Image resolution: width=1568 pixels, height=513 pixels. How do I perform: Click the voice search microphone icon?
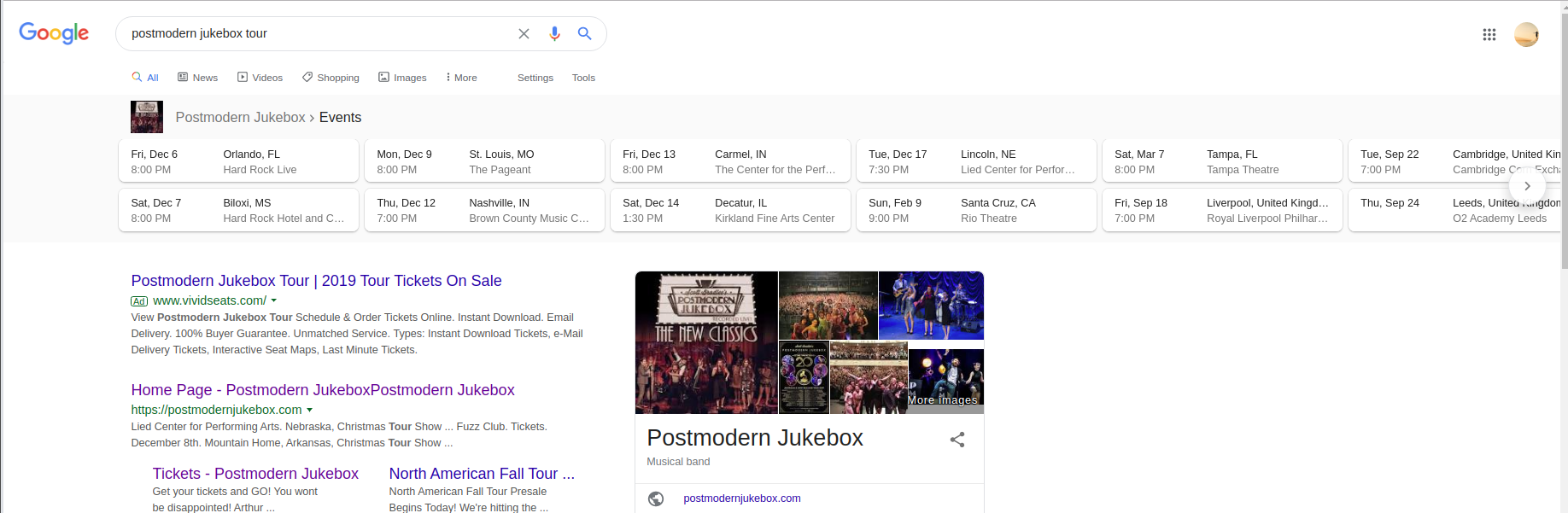(x=554, y=33)
